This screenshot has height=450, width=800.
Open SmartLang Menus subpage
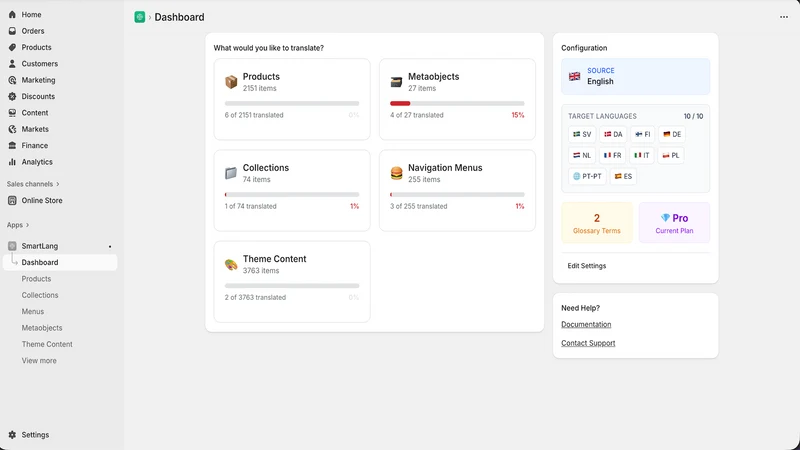33,311
